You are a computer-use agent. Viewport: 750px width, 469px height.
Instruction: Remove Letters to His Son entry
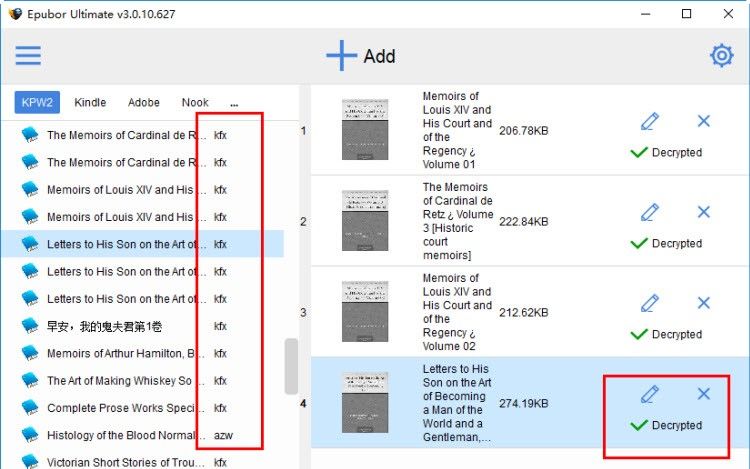point(704,393)
